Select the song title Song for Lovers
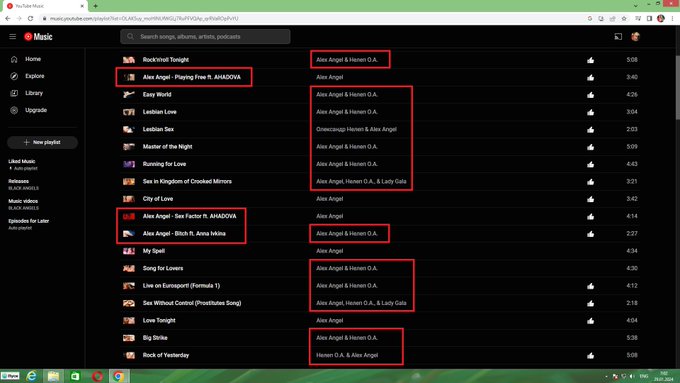This screenshot has width=680, height=383. tap(163, 268)
